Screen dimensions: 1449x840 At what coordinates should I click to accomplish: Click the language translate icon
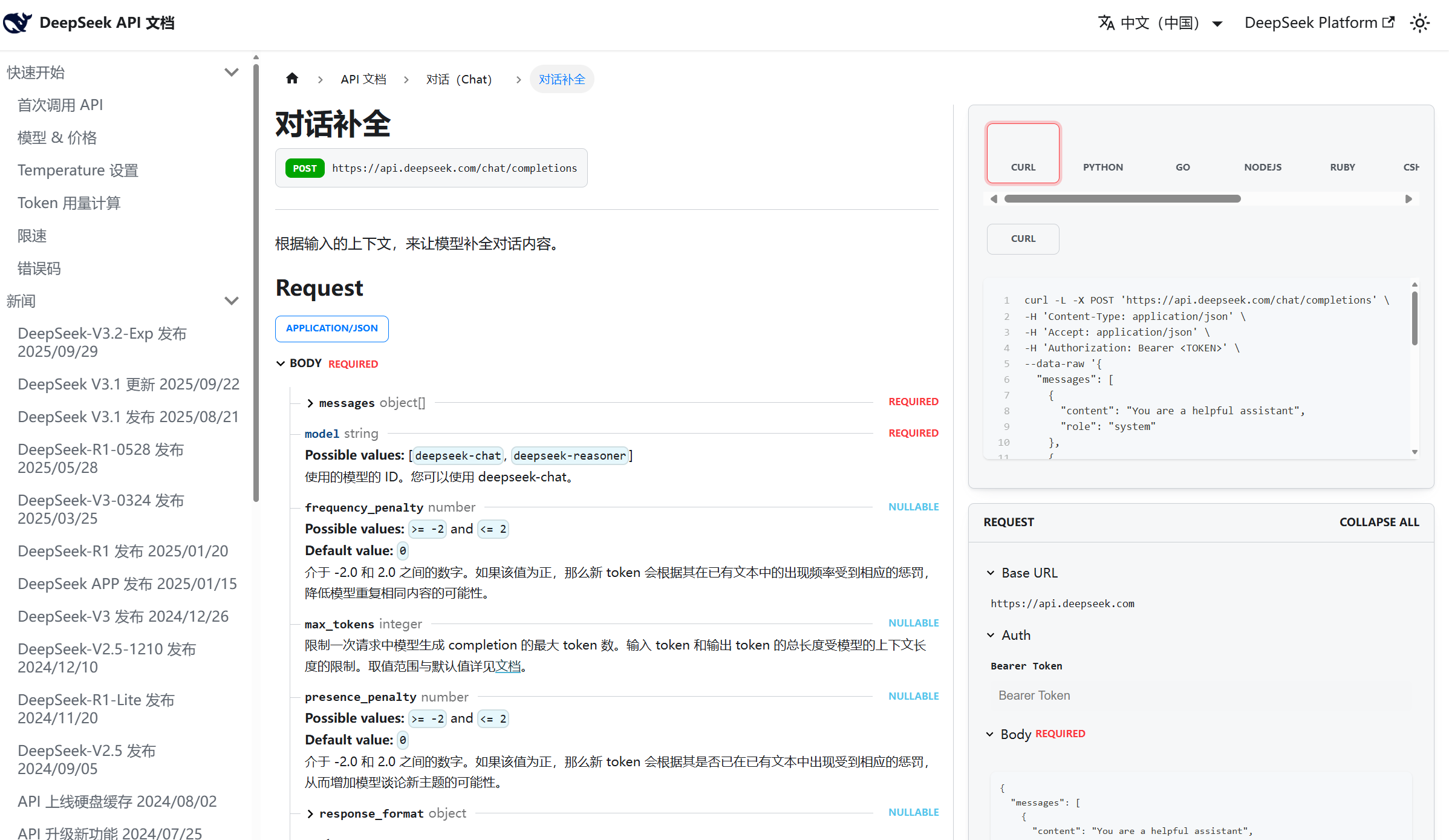click(x=1106, y=23)
